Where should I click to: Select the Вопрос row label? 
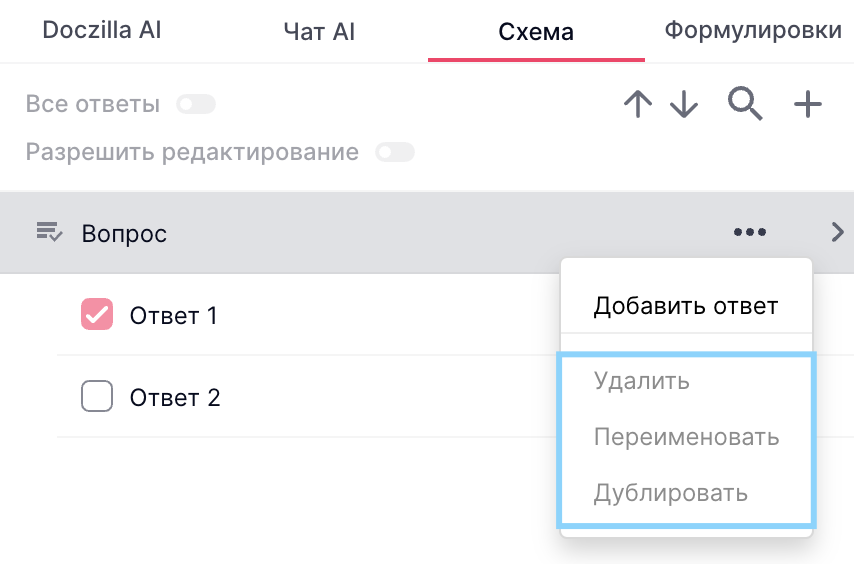pos(124,234)
